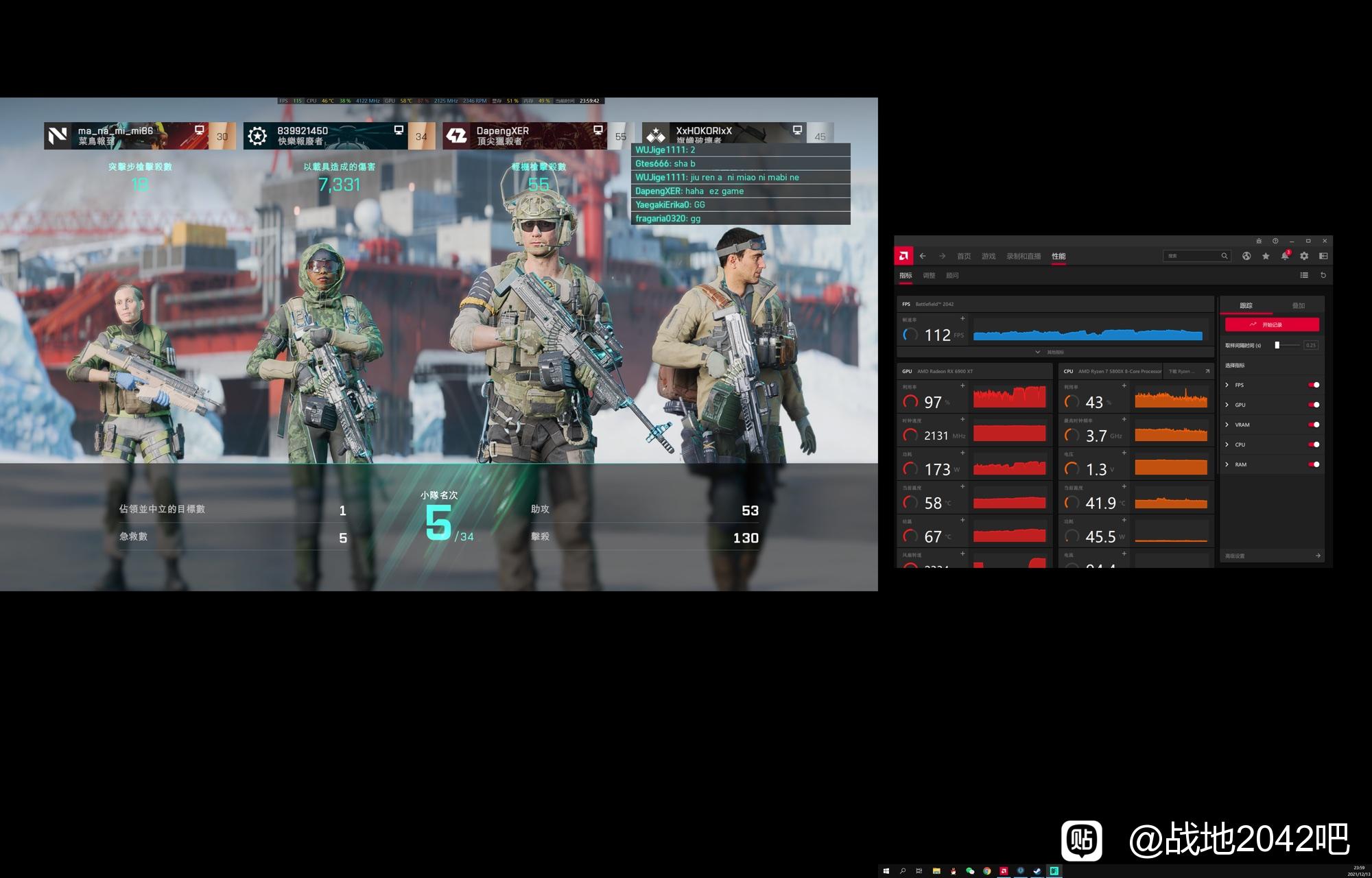The width and height of the screenshot is (1372, 878).
Task: Toggle GPU tracking switch
Action: click(1314, 405)
